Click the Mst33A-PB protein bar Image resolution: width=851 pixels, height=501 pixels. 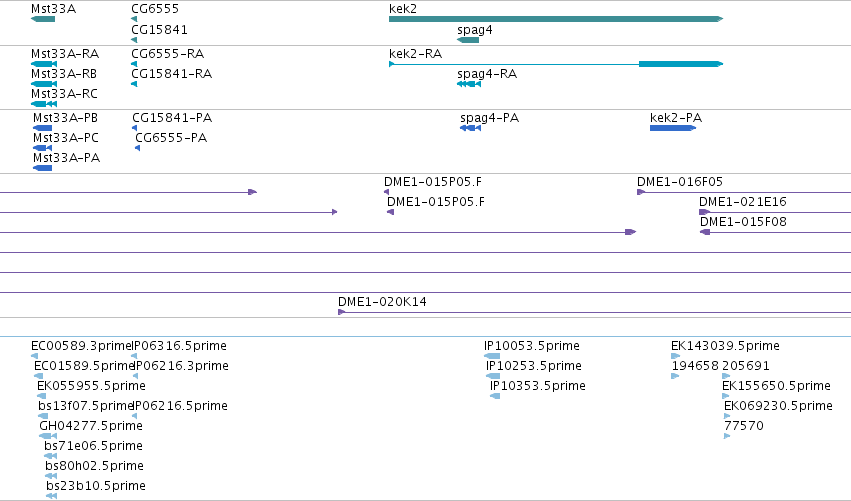click(42, 128)
